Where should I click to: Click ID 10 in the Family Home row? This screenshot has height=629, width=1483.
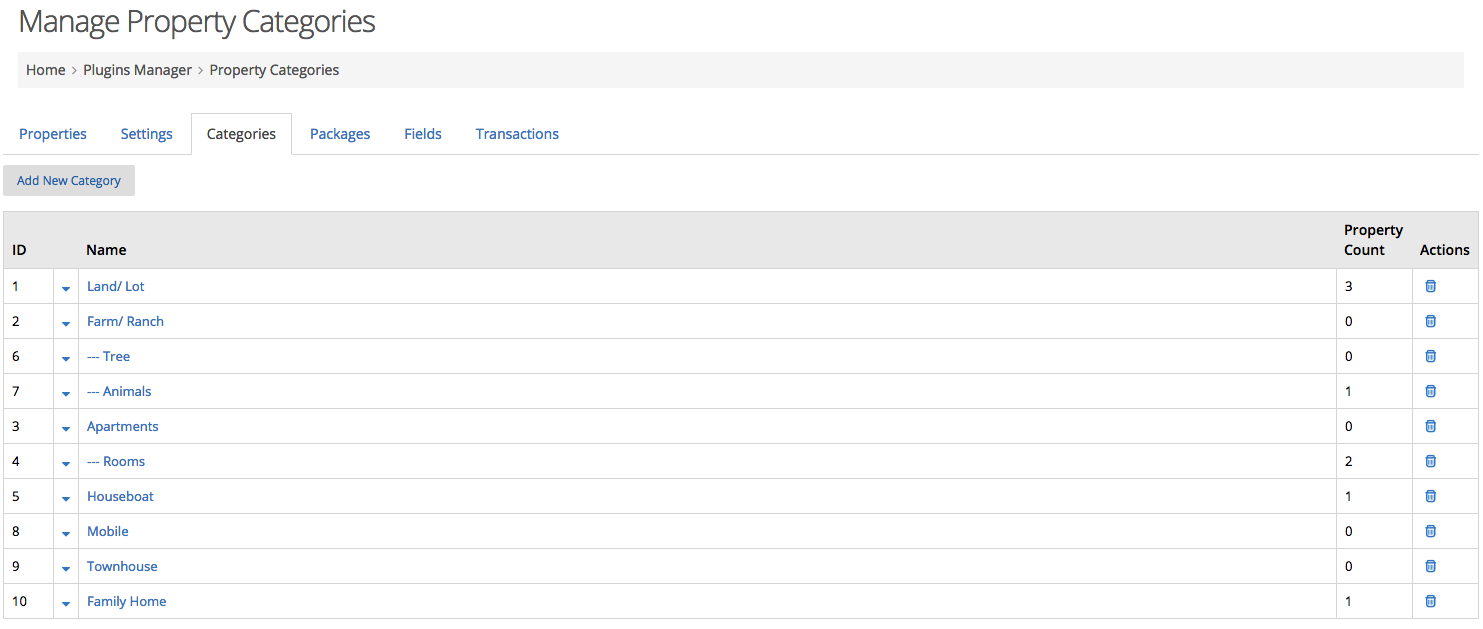pos(19,601)
